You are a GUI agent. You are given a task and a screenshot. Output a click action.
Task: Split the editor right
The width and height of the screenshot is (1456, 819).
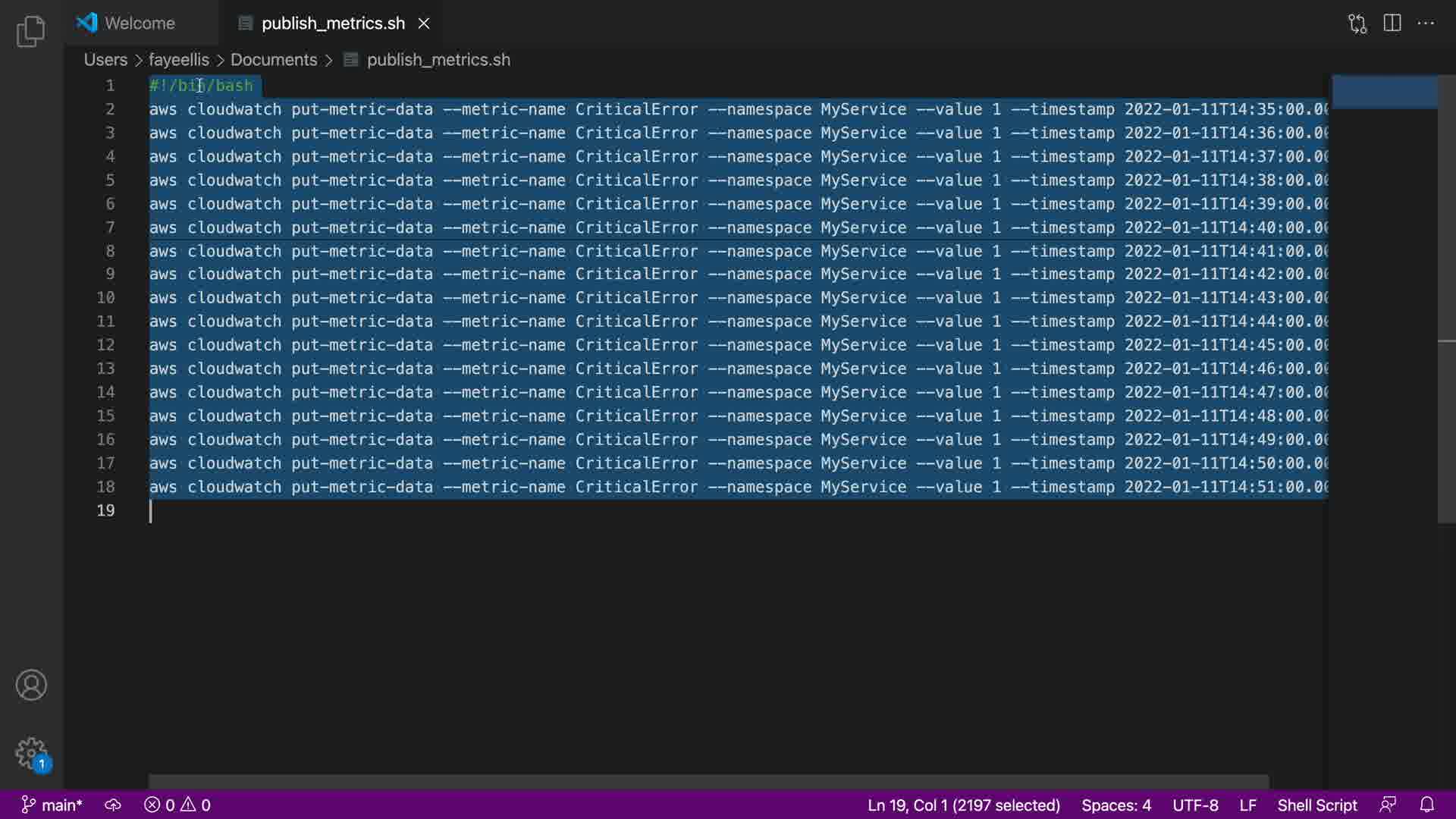1392,24
